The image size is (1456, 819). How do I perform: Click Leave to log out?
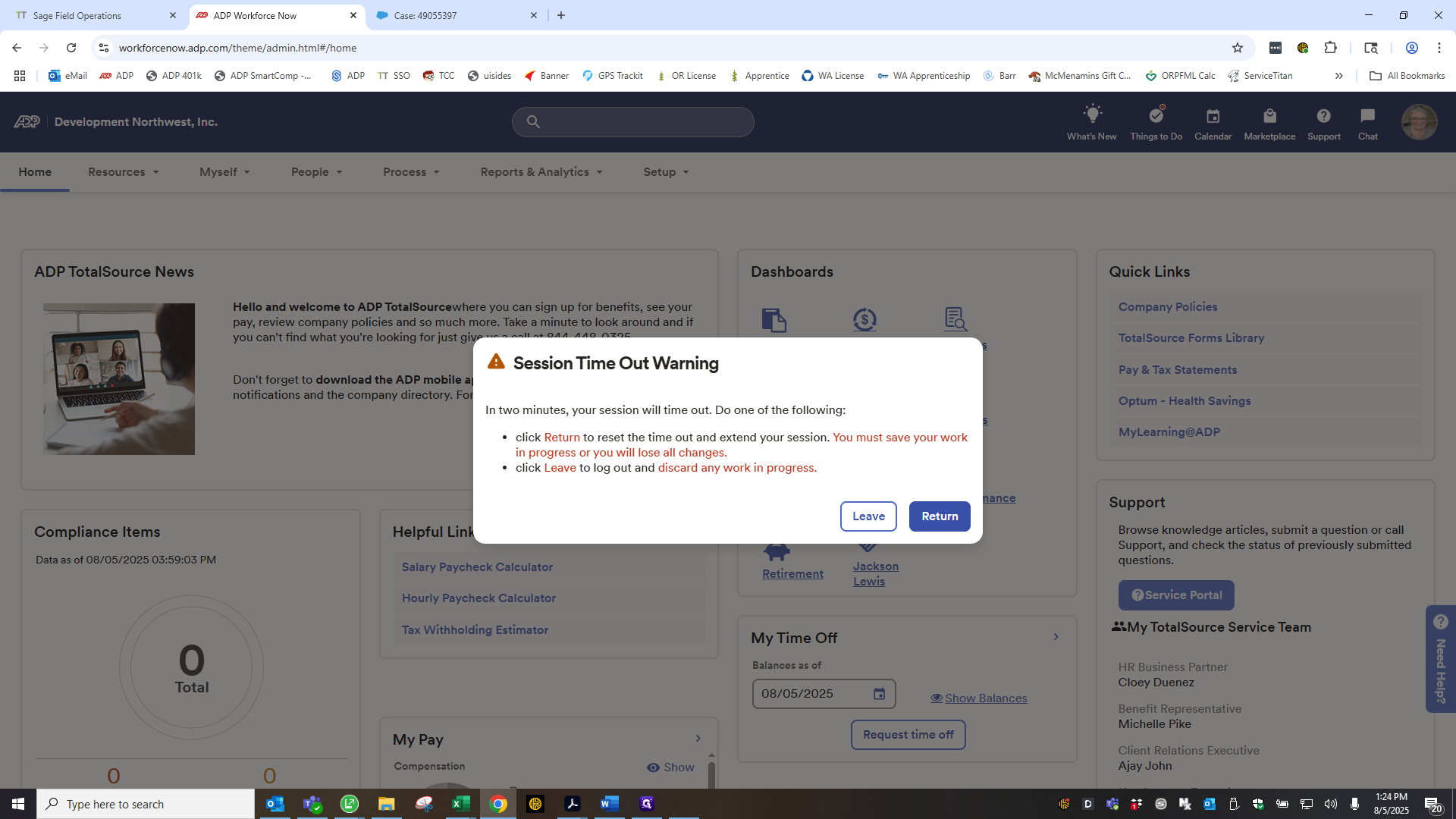click(x=868, y=516)
